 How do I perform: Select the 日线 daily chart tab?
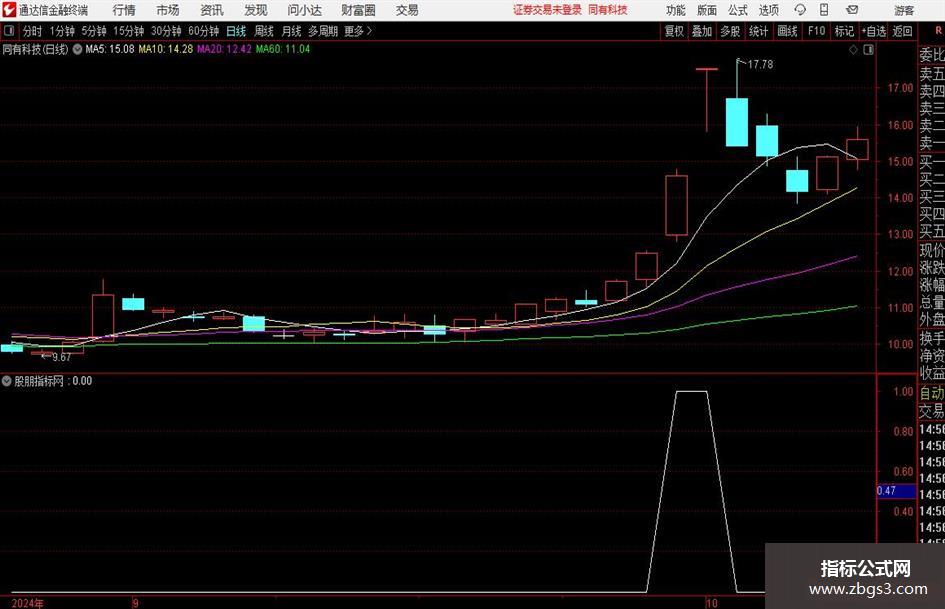(236, 31)
